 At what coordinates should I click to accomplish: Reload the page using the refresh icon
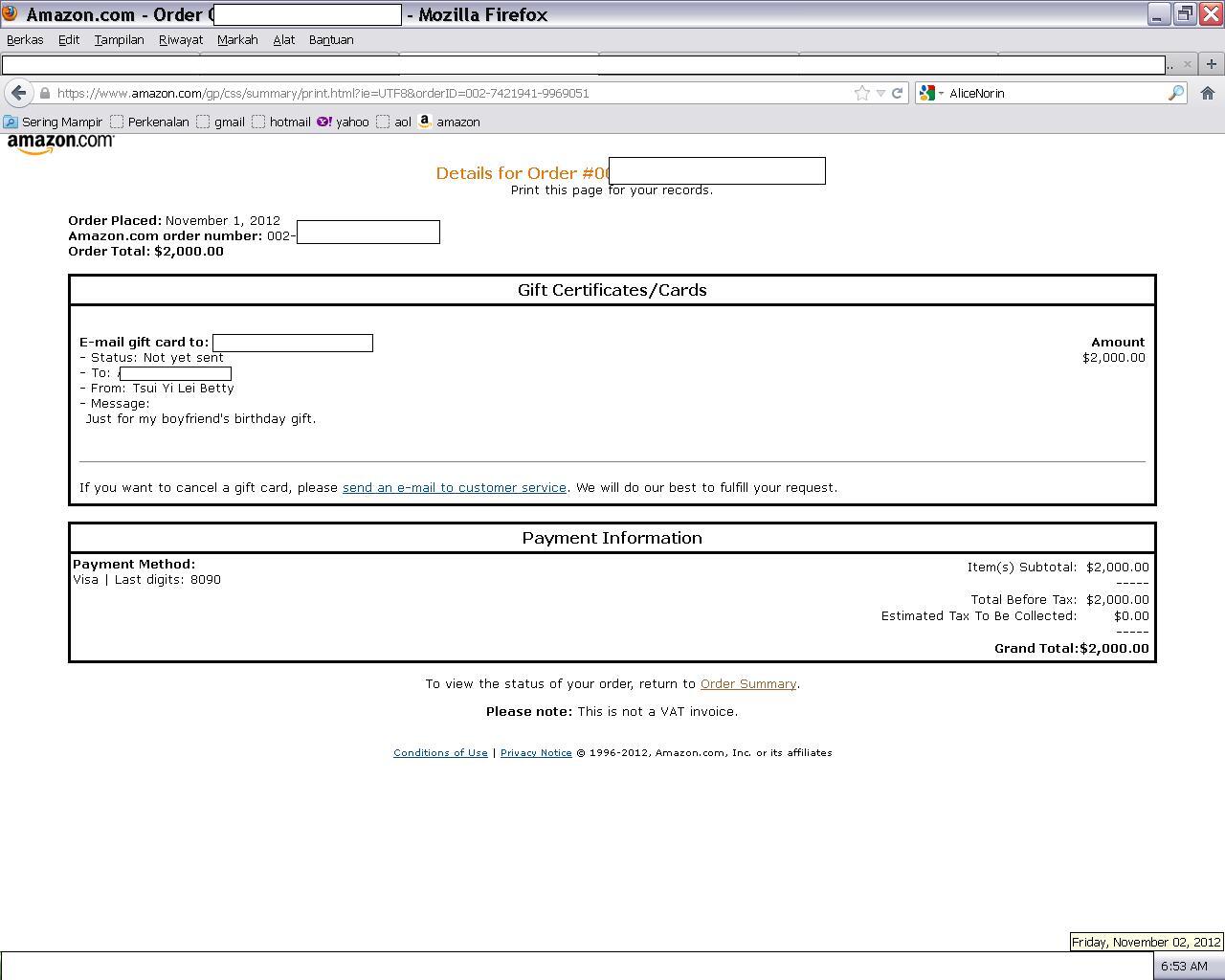click(x=897, y=93)
